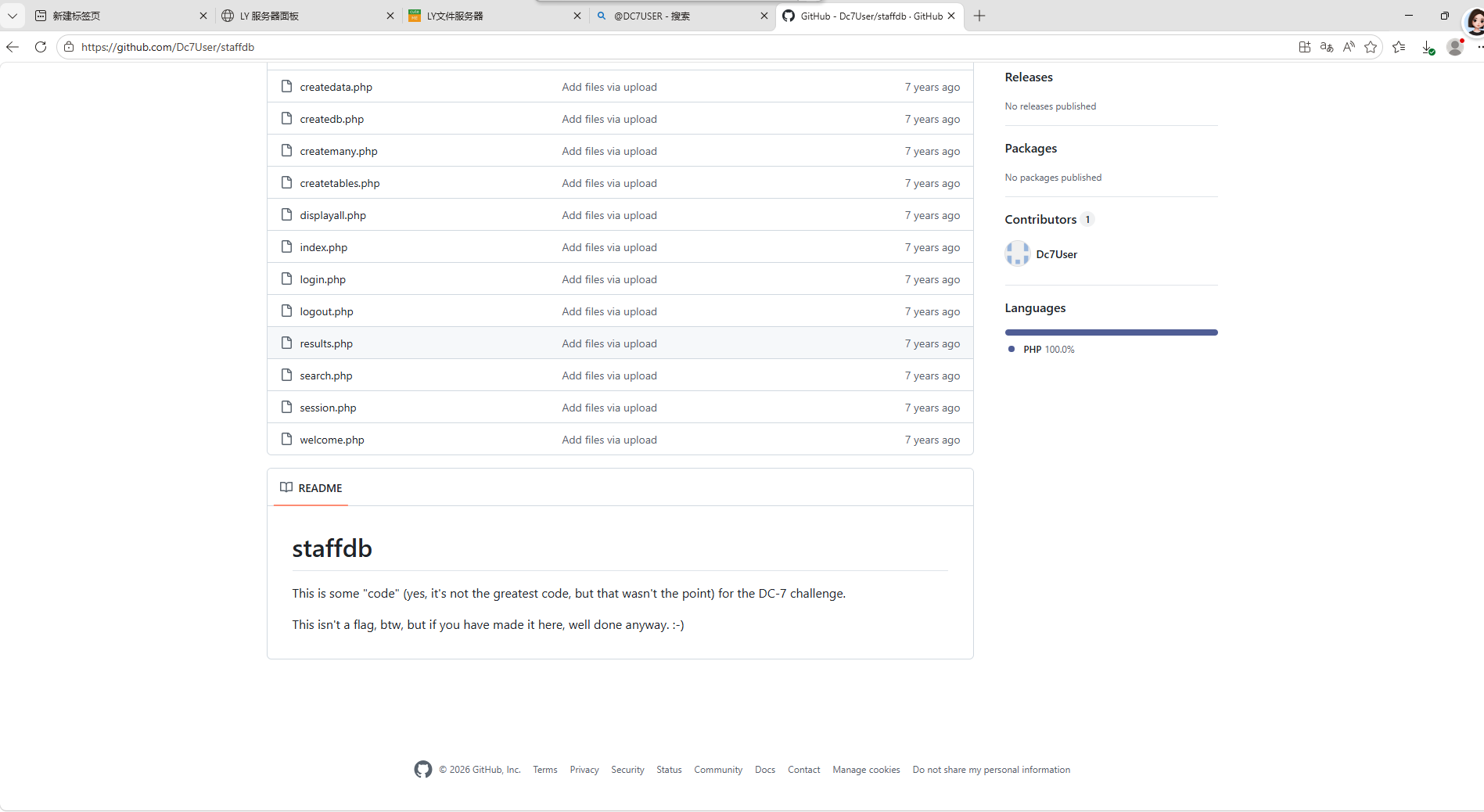
Task: Select the GitHub Dc7User/staffdb tab
Action: [869, 16]
